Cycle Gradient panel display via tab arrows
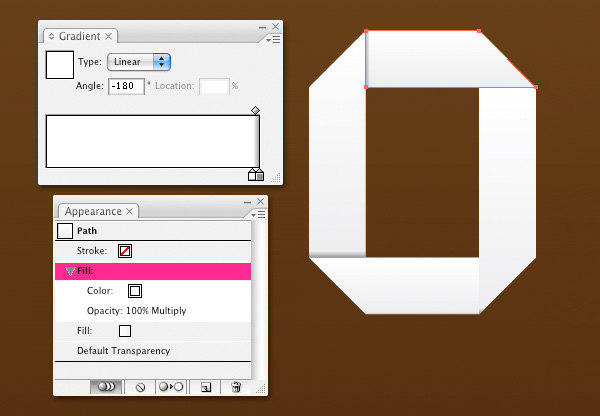Image resolution: width=600 pixels, height=416 pixels. (51, 36)
